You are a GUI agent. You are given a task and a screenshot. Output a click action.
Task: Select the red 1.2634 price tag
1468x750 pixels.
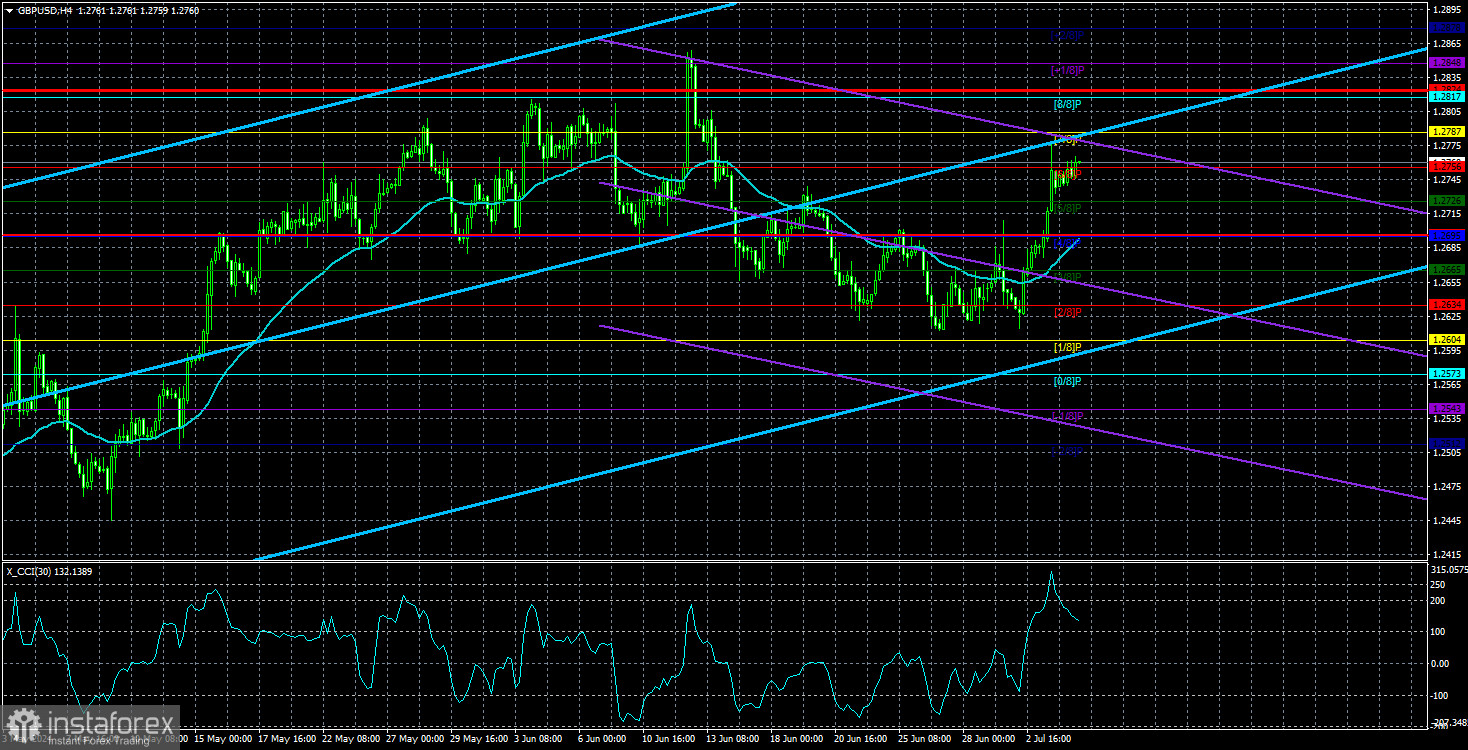point(1447,305)
